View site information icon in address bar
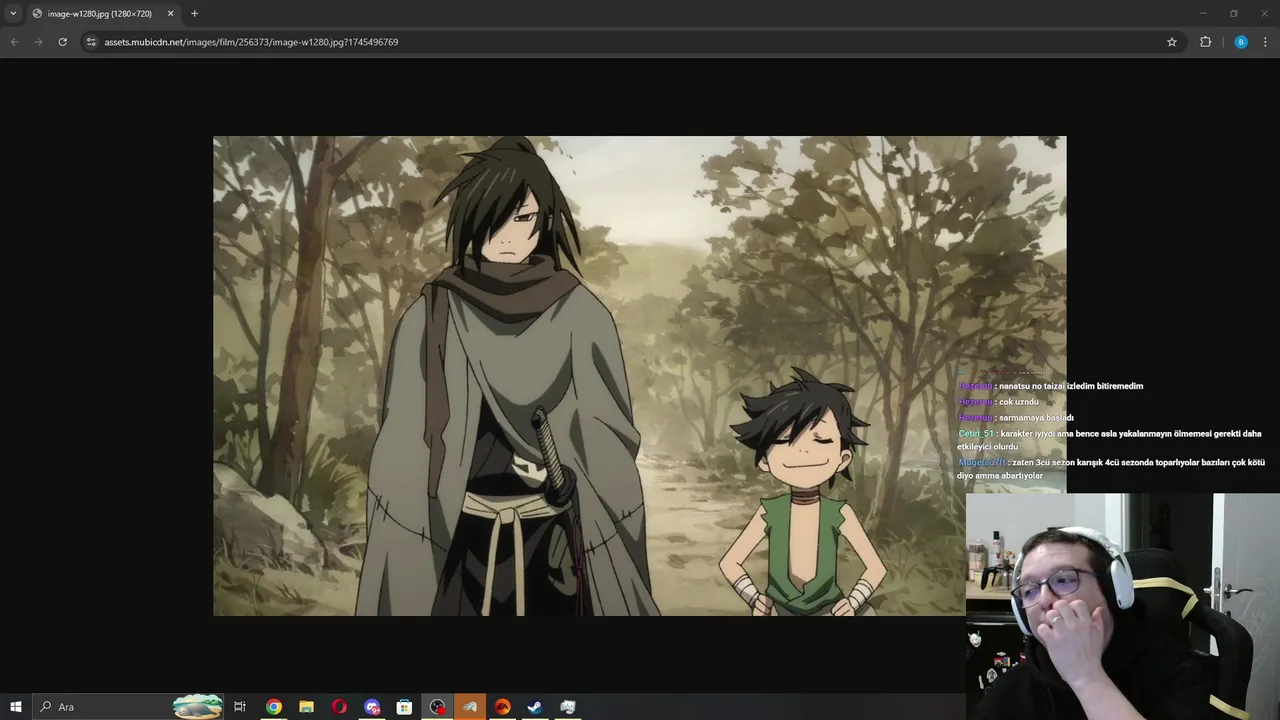The width and height of the screenshot is (1280, 720). coord(91,42)
